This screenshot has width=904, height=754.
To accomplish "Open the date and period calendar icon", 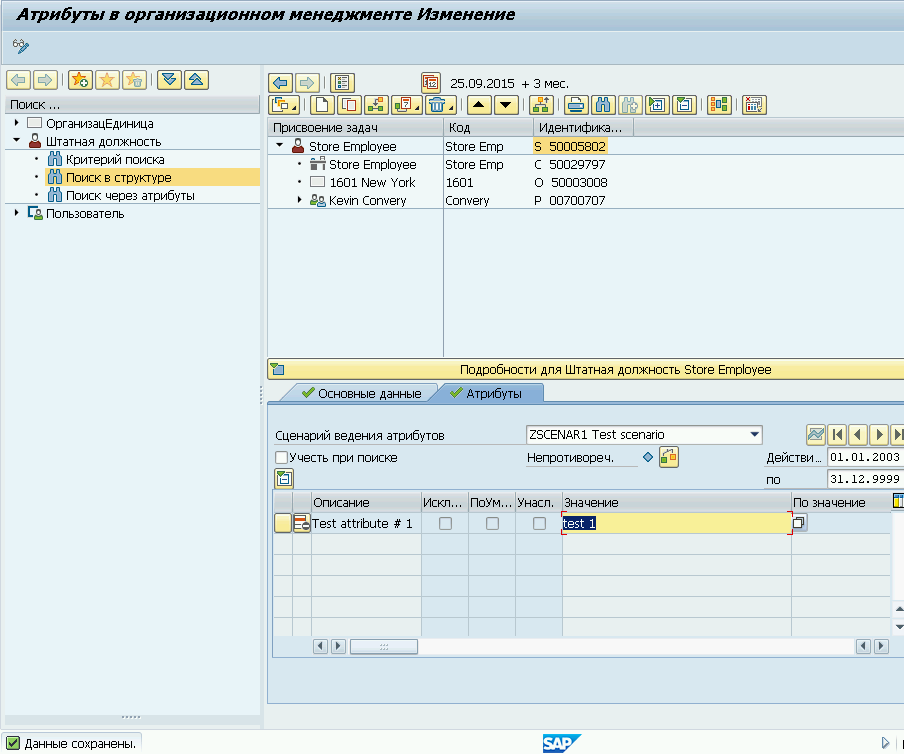I will (431, 83).
